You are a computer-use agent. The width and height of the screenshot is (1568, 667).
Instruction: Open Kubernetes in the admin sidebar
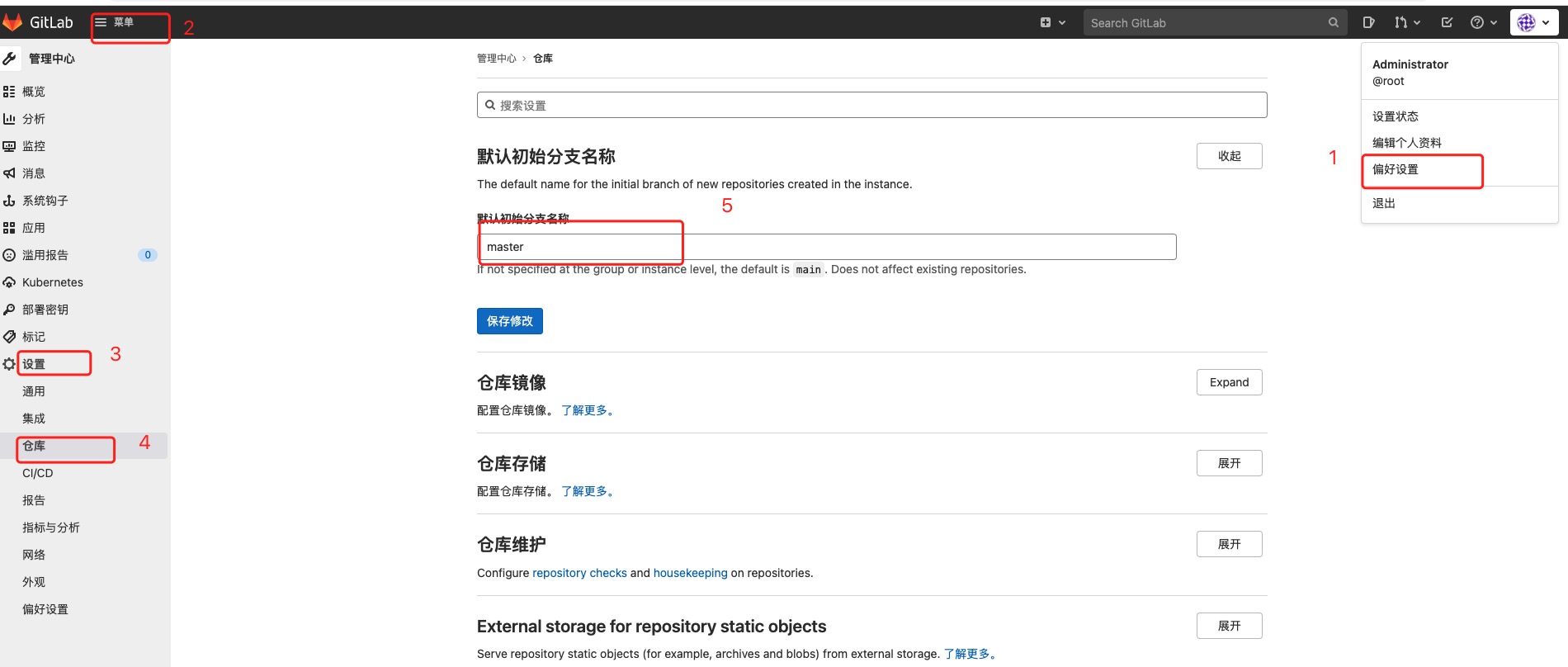(52, 282)
